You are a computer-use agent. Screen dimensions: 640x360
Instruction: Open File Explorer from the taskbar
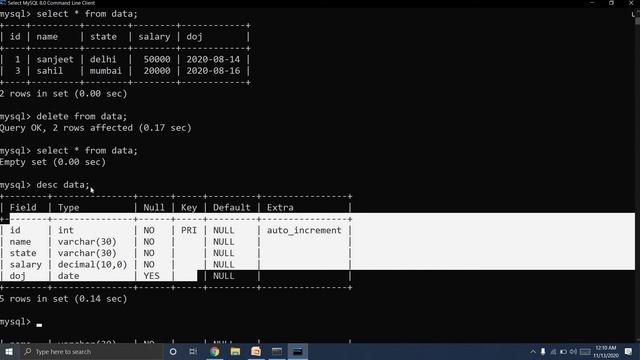point(235,351)
